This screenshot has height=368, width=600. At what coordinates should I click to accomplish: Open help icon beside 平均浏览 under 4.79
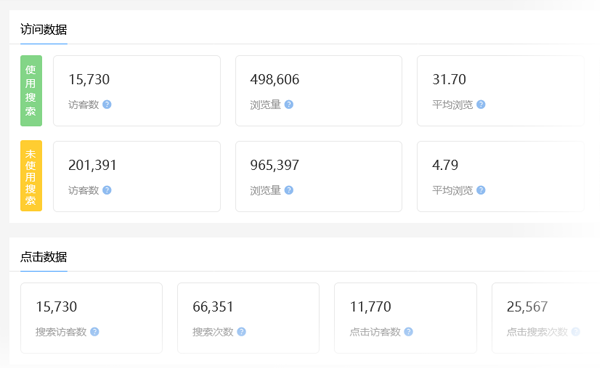pos(481,190)
